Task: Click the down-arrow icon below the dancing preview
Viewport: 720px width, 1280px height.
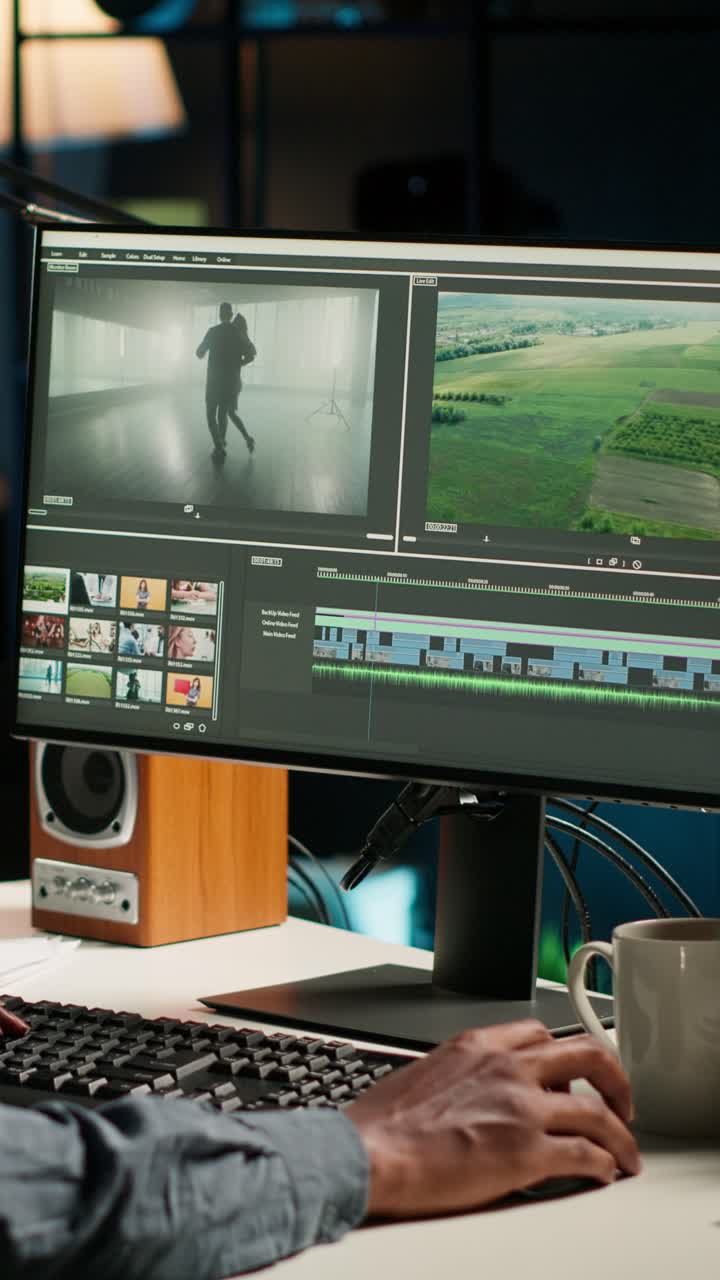Action: [197, 516]
